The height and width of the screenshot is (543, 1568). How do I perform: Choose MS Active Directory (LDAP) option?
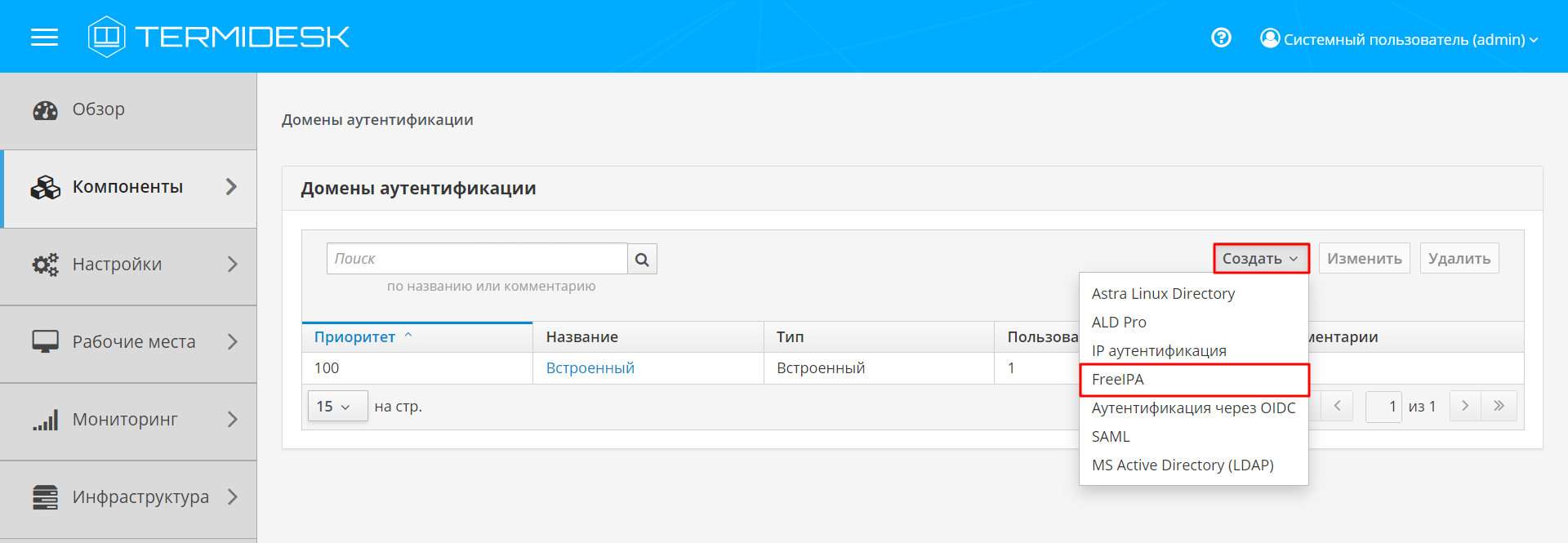1182,465
